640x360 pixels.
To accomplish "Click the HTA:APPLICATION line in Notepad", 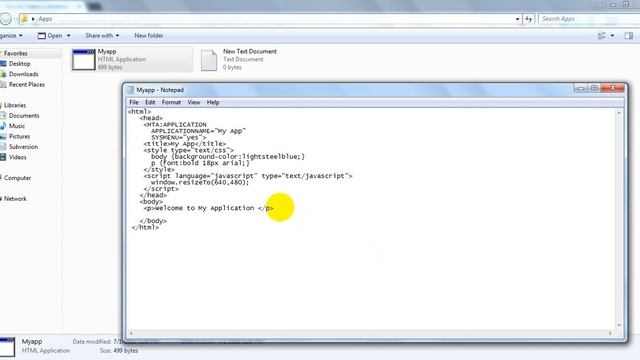I will [x=175, y=124].
